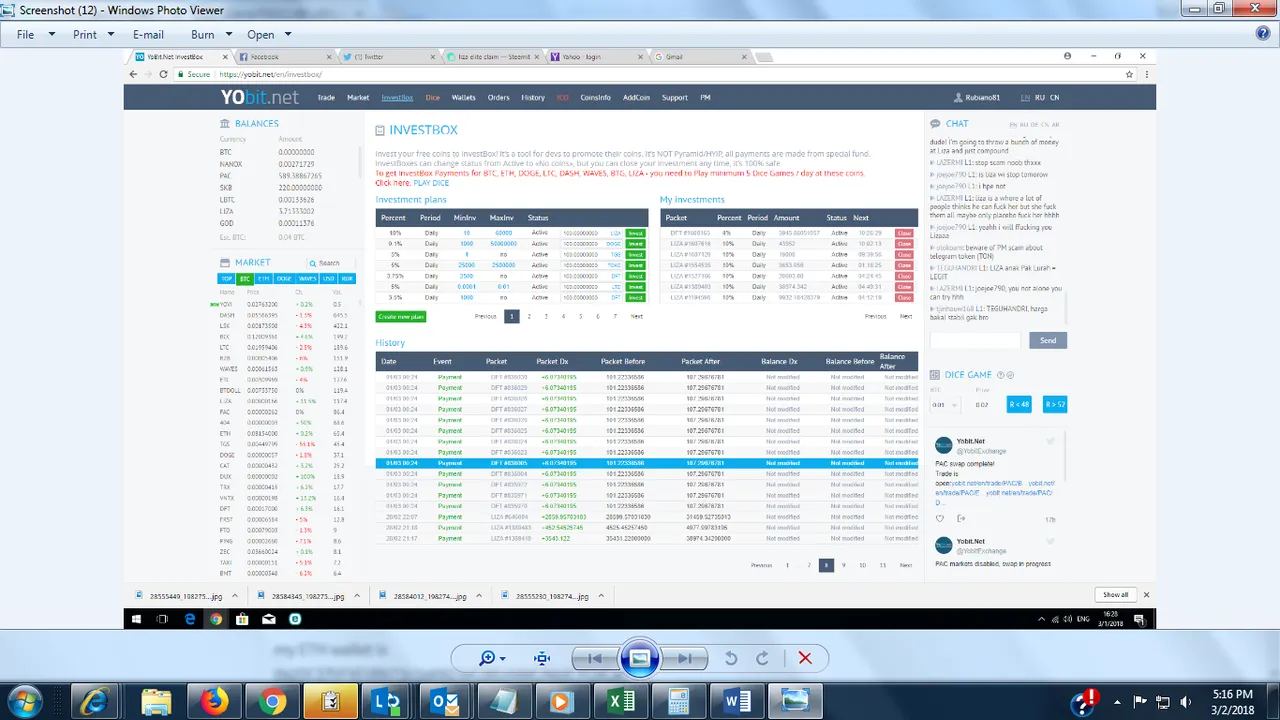This screenshot has height=720, width=1280.
Task: Click the R > 52 dice button
Action: pos(1055,404)
